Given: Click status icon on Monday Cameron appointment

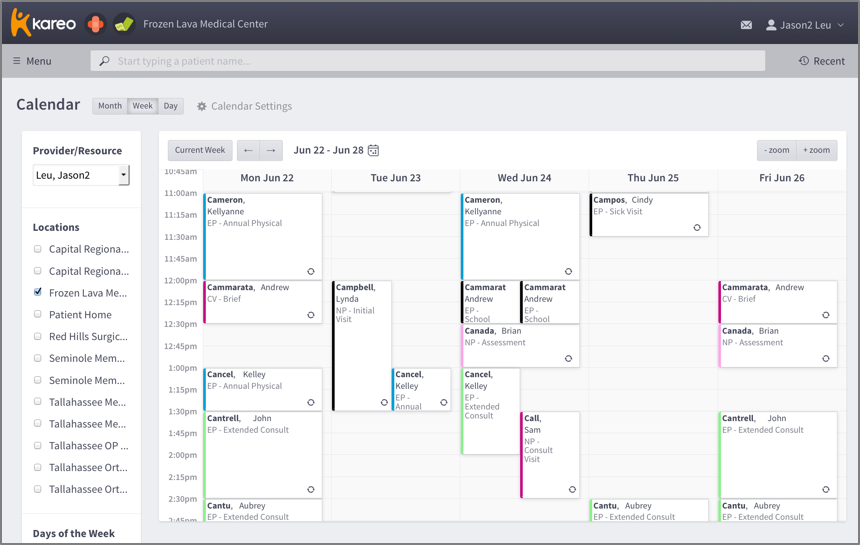Looking at the screenshot, I should pos(311,271).
